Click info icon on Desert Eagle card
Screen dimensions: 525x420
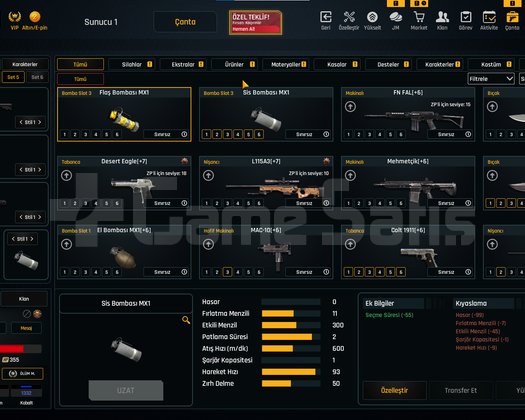point(184,203)
